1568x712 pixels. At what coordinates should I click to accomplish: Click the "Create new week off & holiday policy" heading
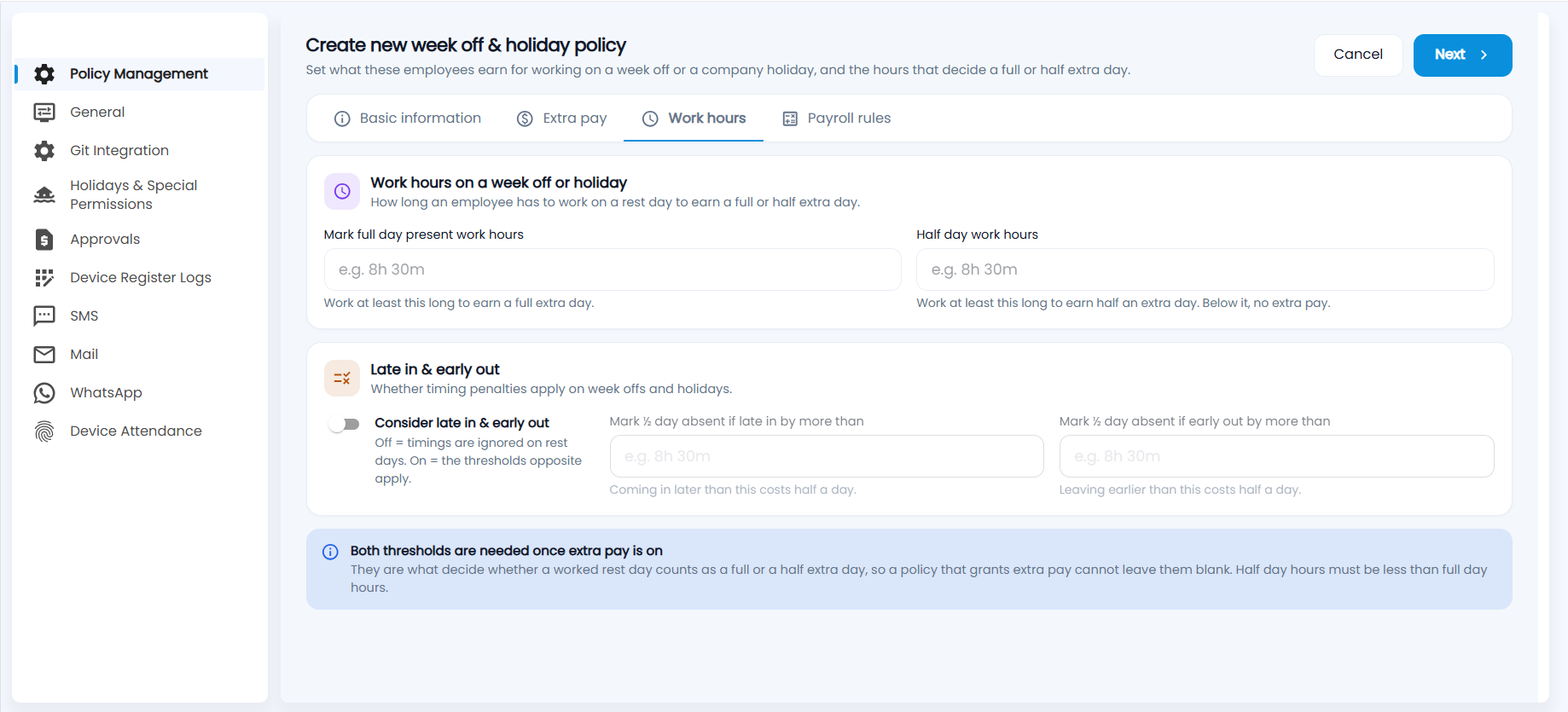point(466,45)
